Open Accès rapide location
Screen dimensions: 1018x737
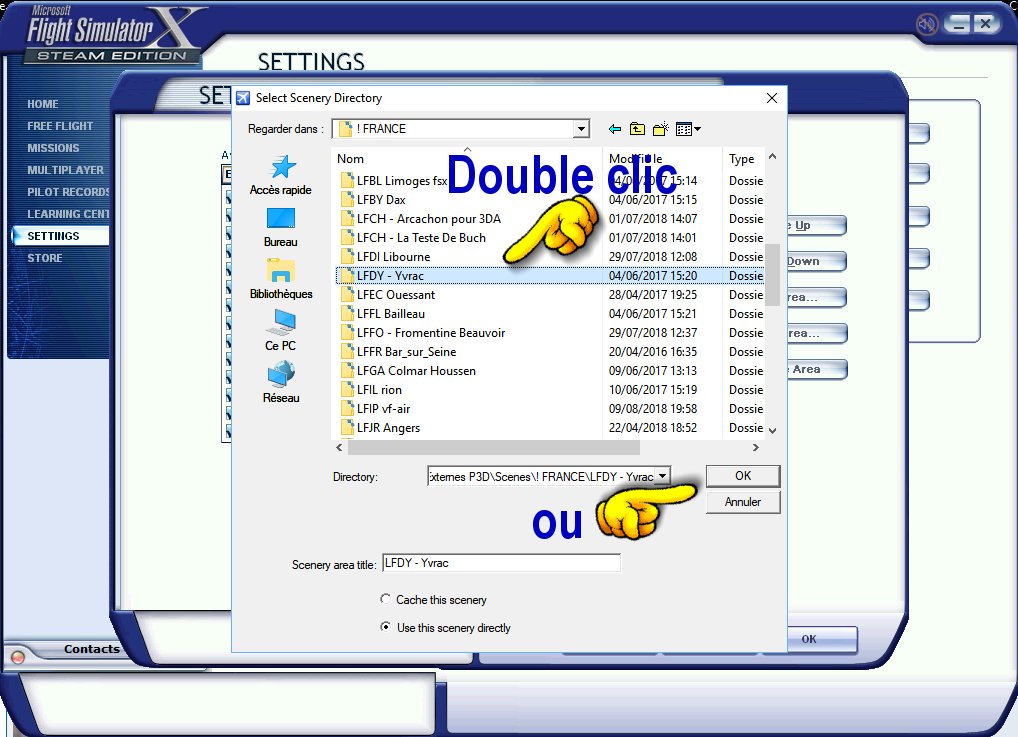[x=280, y=175]
